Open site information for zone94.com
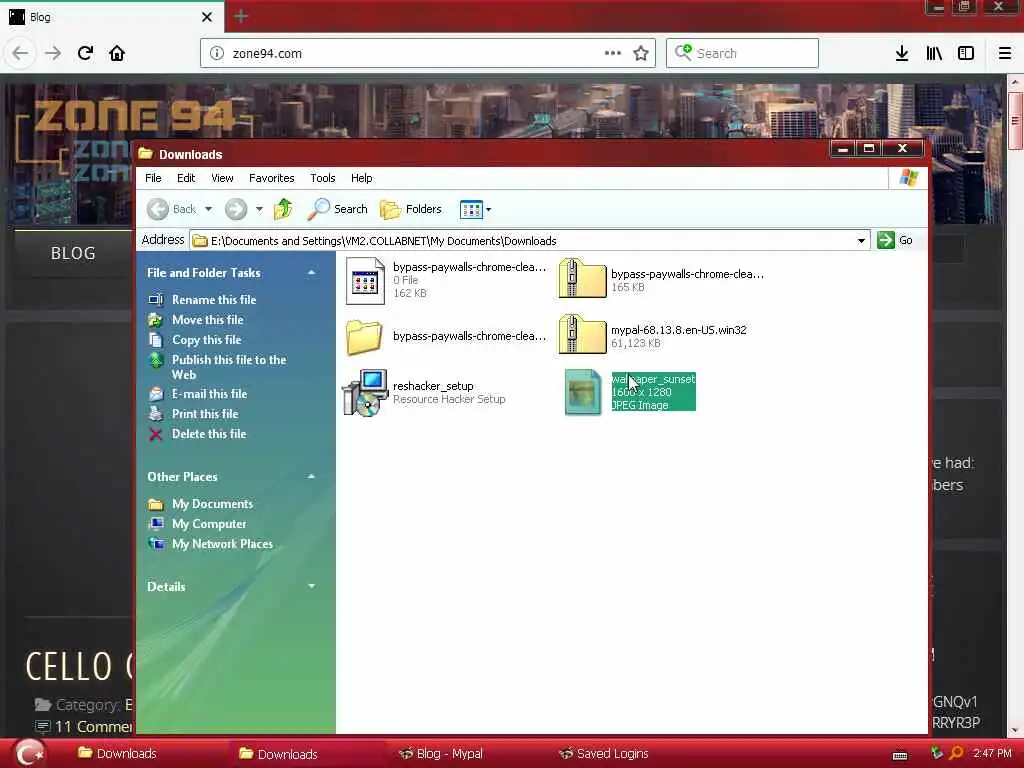This screenshot has width=1024, height=768. pyautogui.click(x=217, y=53)
